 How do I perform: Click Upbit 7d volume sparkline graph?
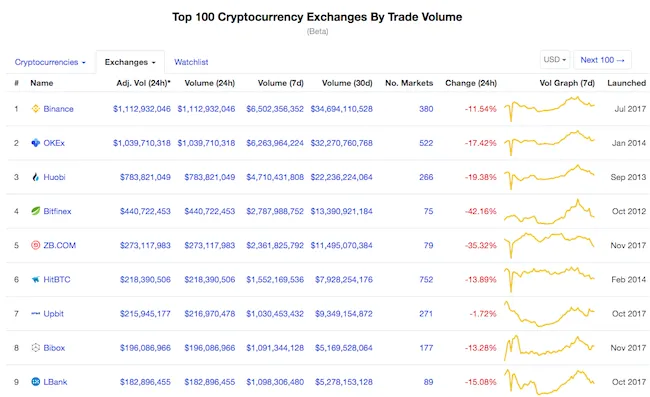pos(549,314)
